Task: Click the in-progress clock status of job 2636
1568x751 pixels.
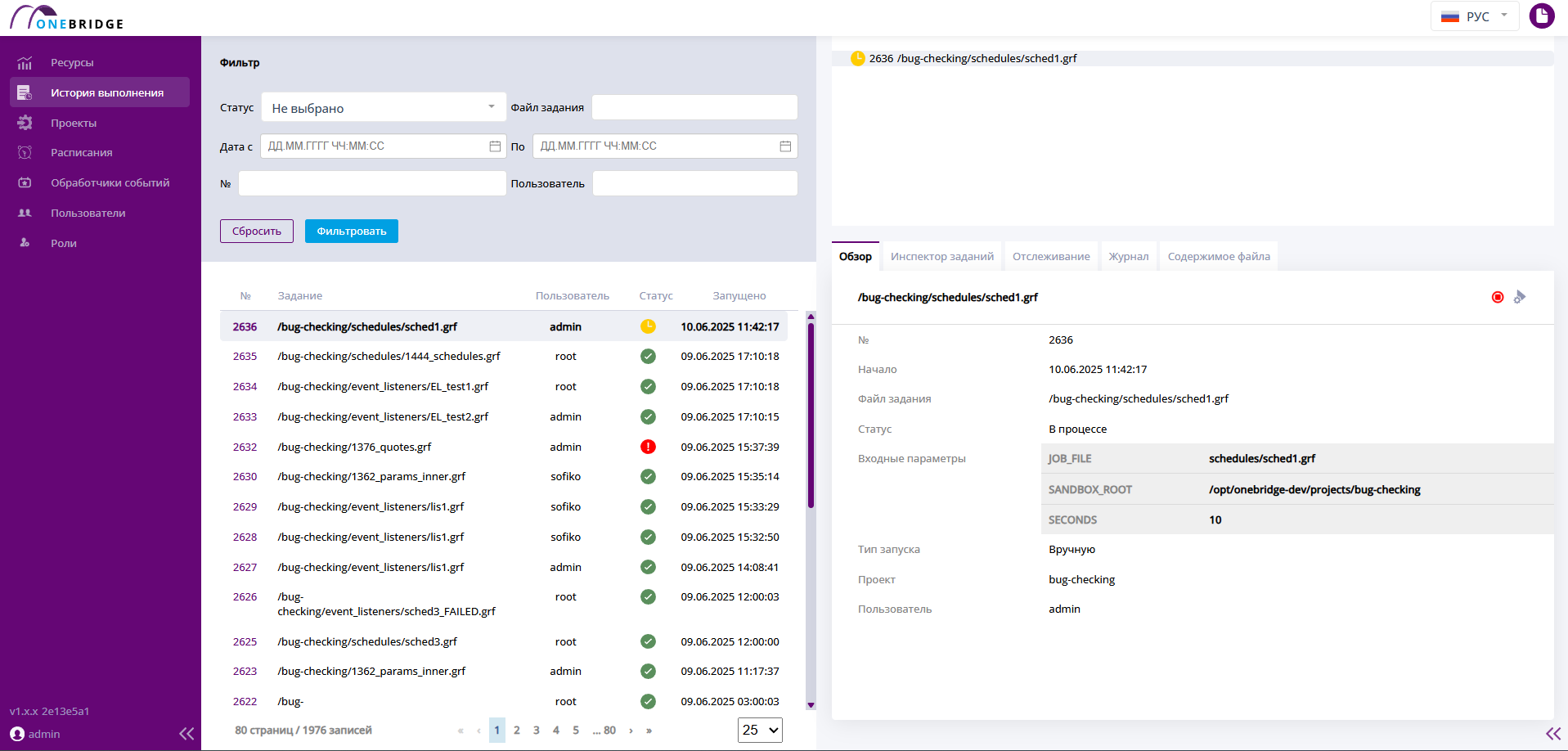Action: tap(648, 326)
